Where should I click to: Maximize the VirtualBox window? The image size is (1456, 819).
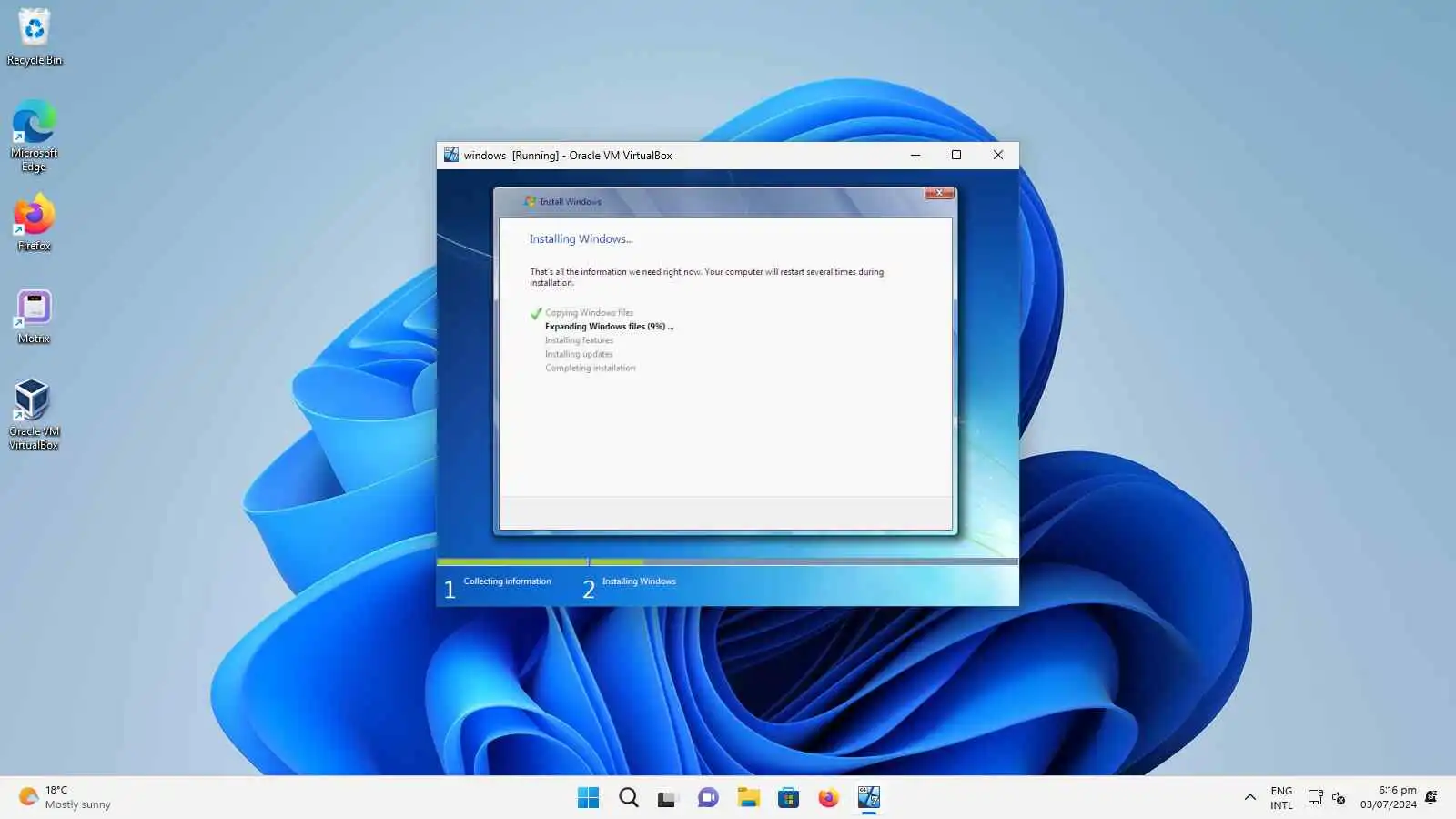coord(956,155)
